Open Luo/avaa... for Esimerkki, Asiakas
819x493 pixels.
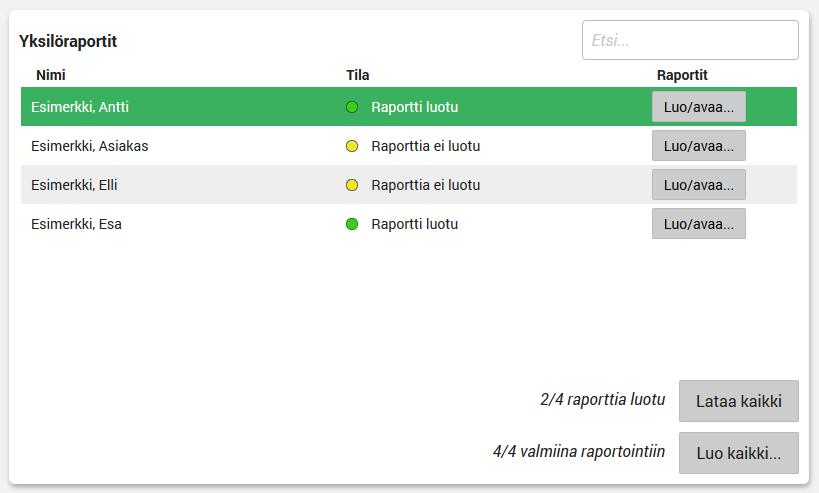click(698, 146)
